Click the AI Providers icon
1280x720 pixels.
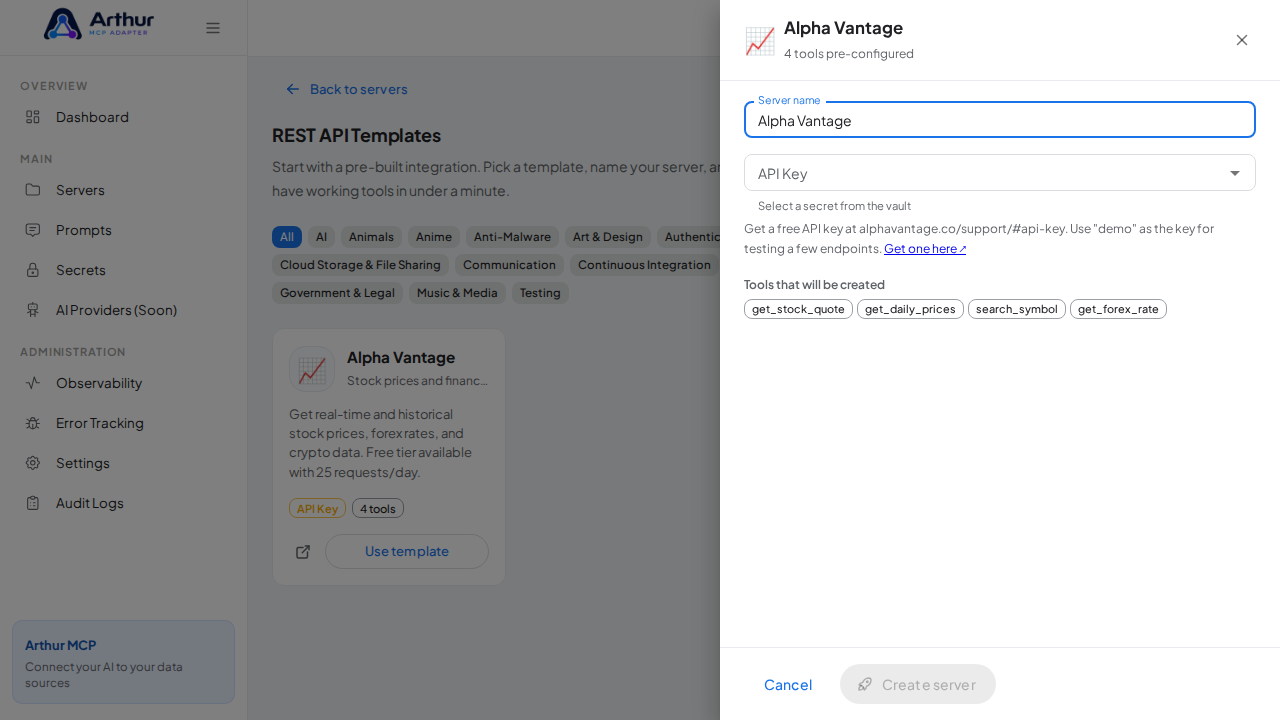point(33,310)
